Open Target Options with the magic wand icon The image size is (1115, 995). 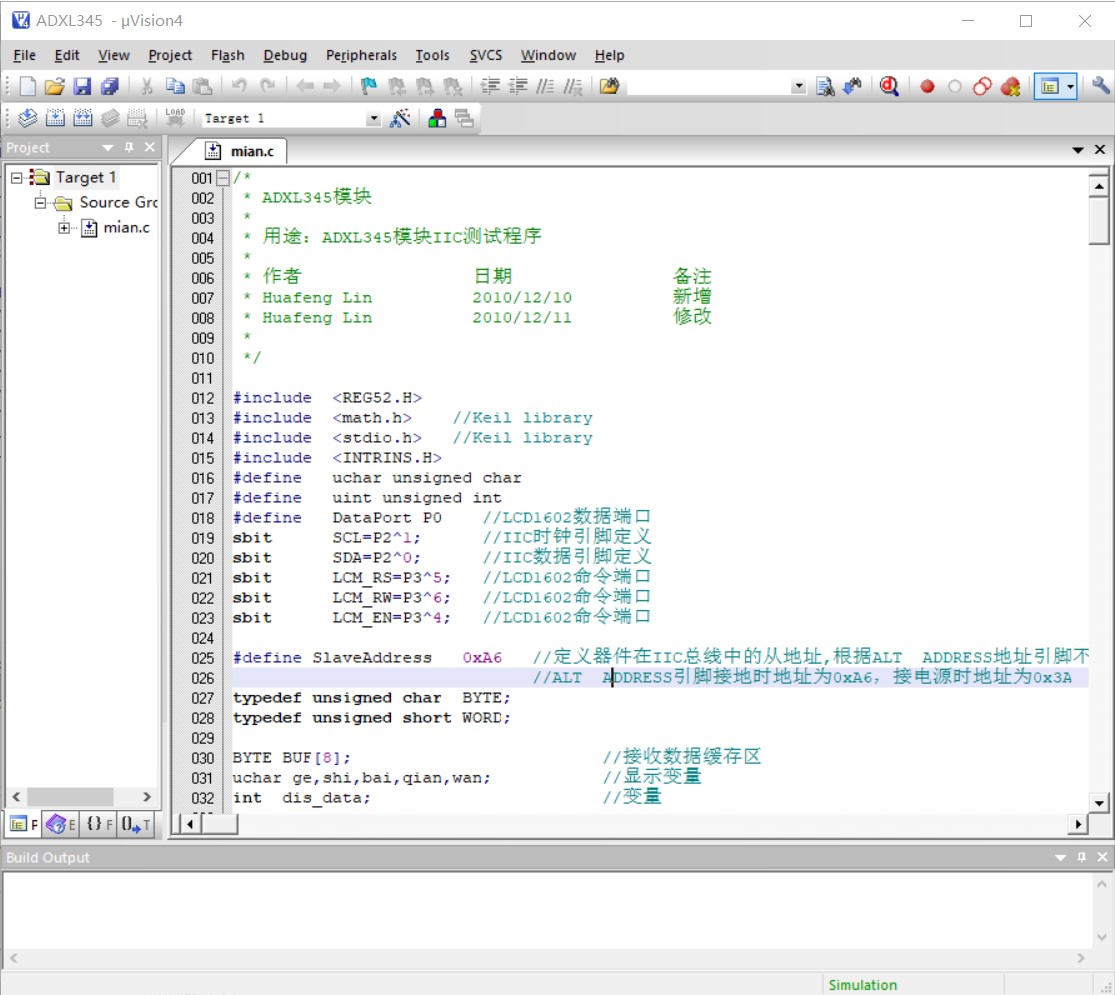(x=400, y=118)
